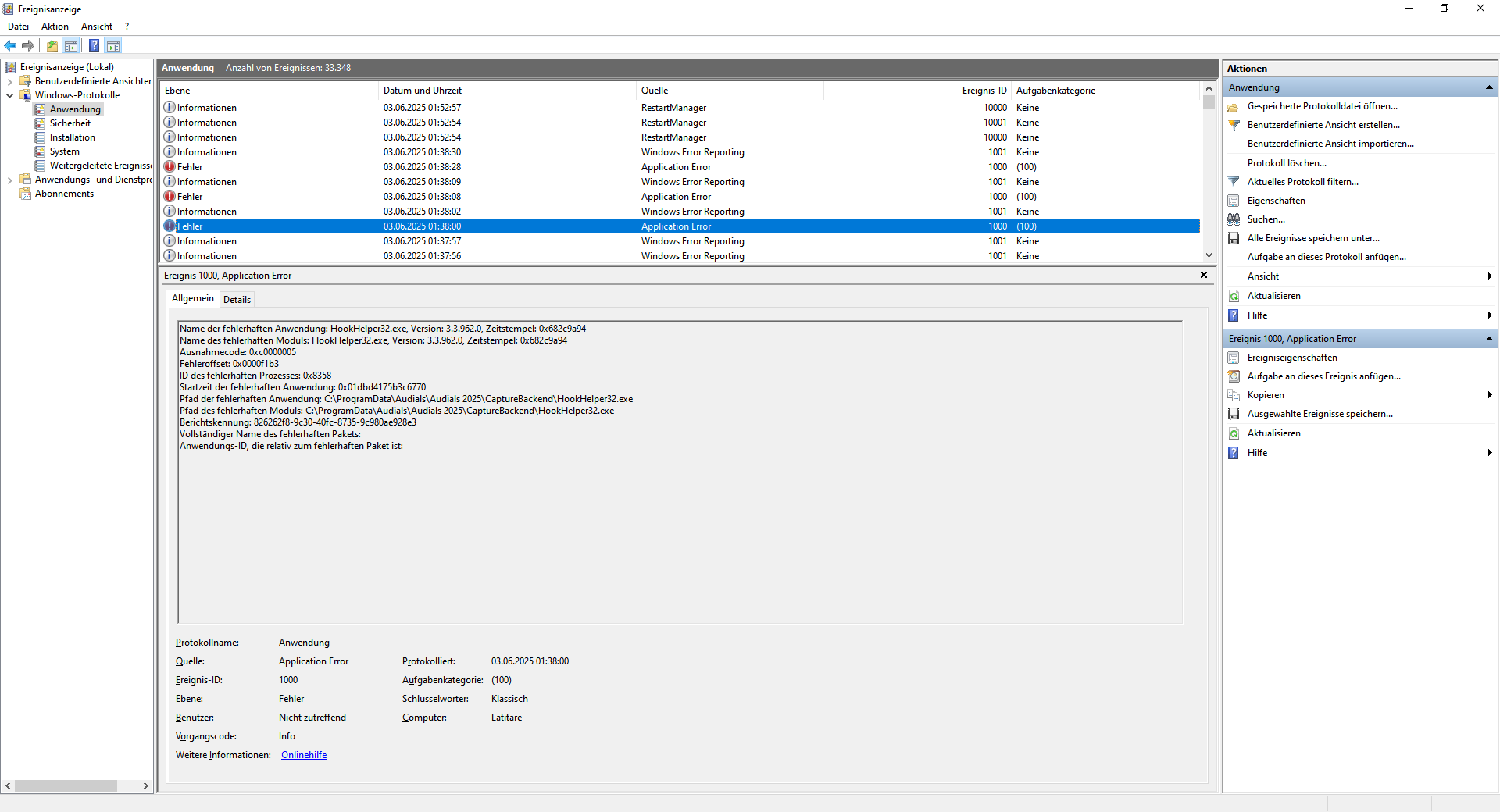Screen dimensions: 1500x812
Task: Open the '?' help menu
Action: point(127,27)
